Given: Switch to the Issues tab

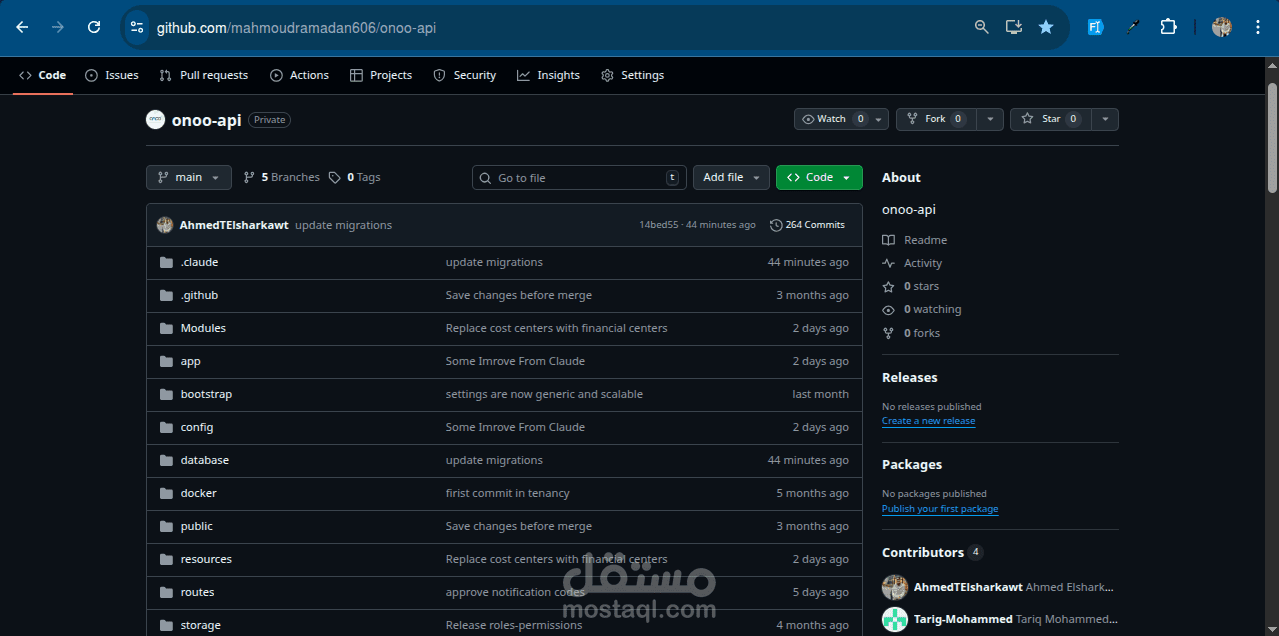Looking at the screenshot, I should [x=112, y=75].
